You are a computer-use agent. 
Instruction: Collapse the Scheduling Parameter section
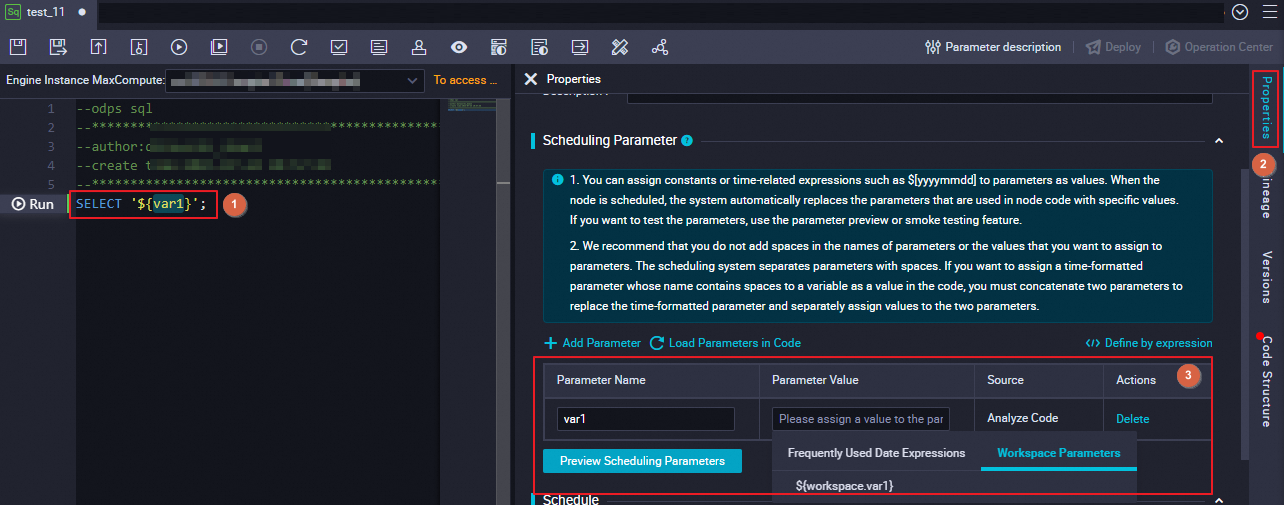(1218, 141)
